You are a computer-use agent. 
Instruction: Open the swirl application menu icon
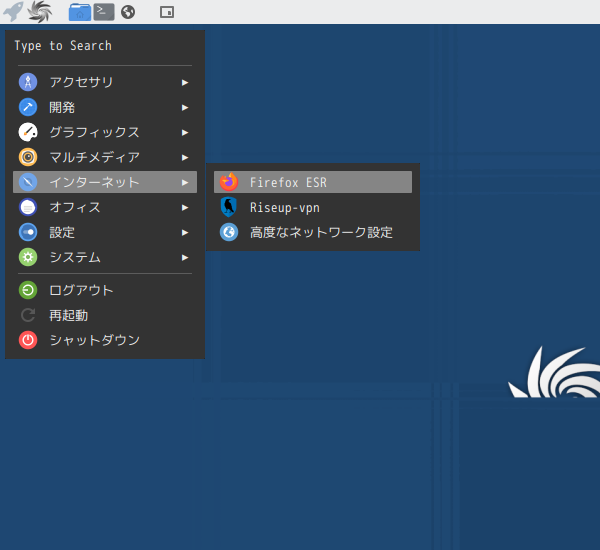click(40, 11)
